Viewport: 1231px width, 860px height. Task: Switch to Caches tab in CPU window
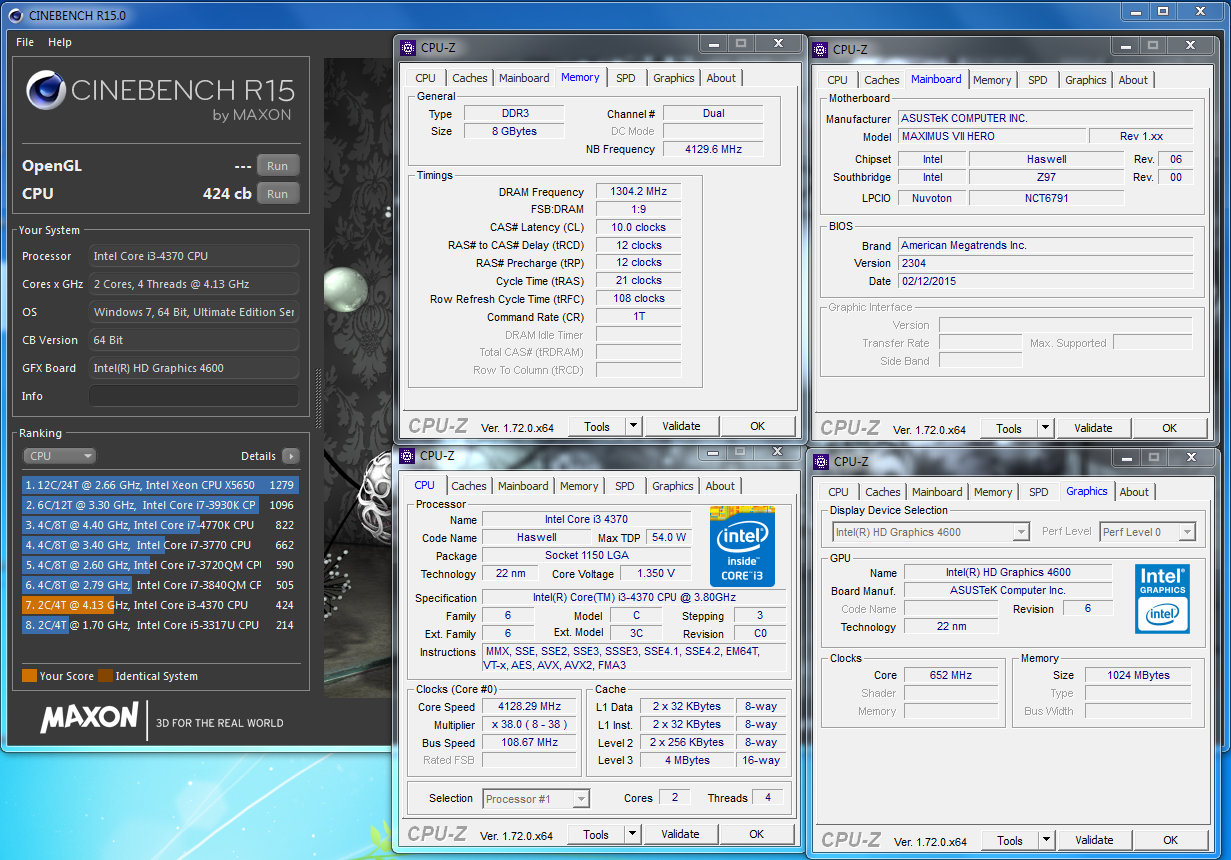pos(468,486)
